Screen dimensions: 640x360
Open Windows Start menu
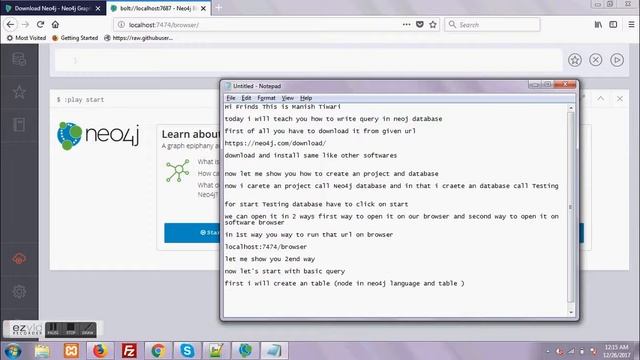[x=13, y=351]
